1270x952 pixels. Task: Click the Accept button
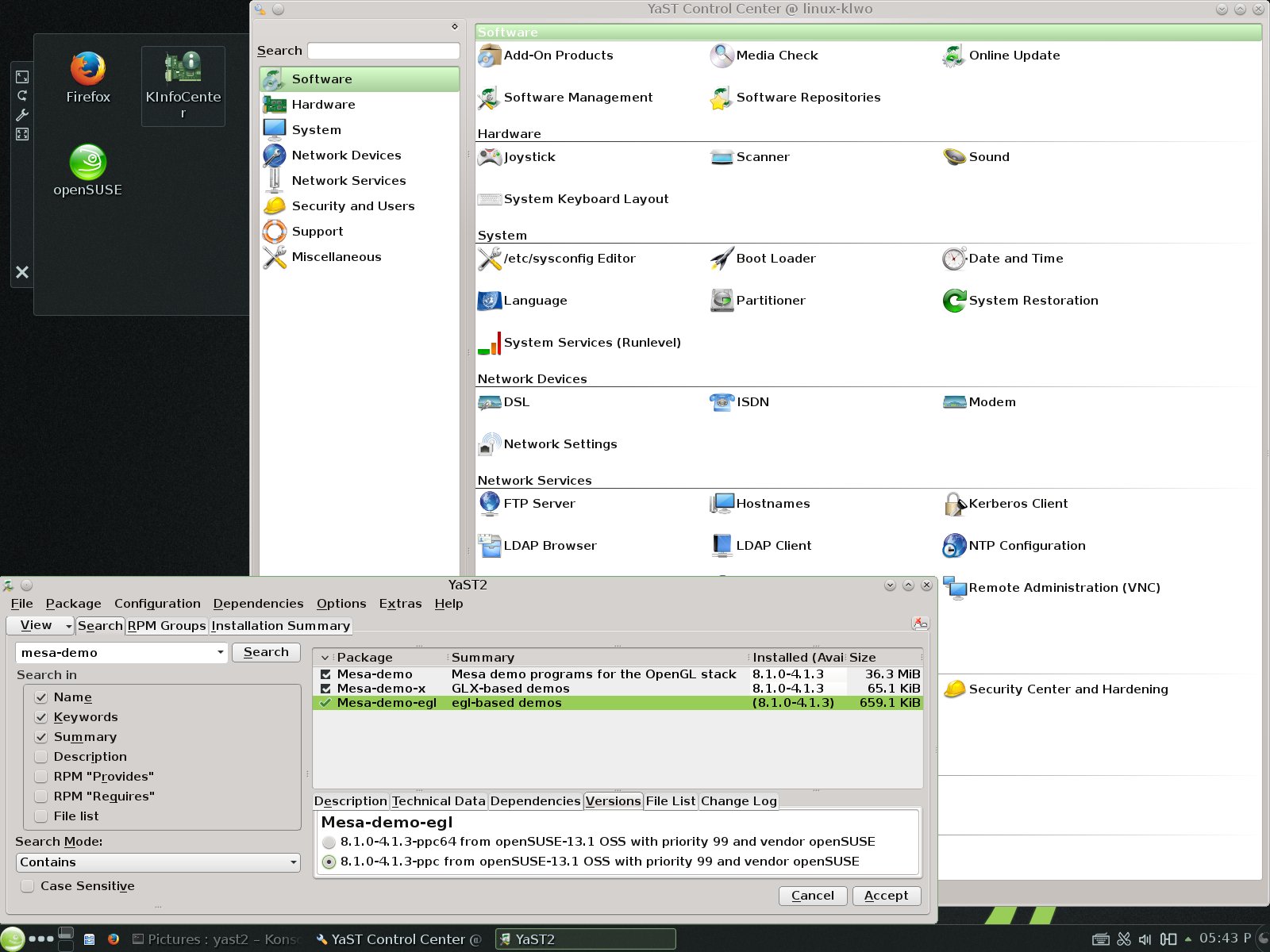pyautogui.click(x=886, y=896)
